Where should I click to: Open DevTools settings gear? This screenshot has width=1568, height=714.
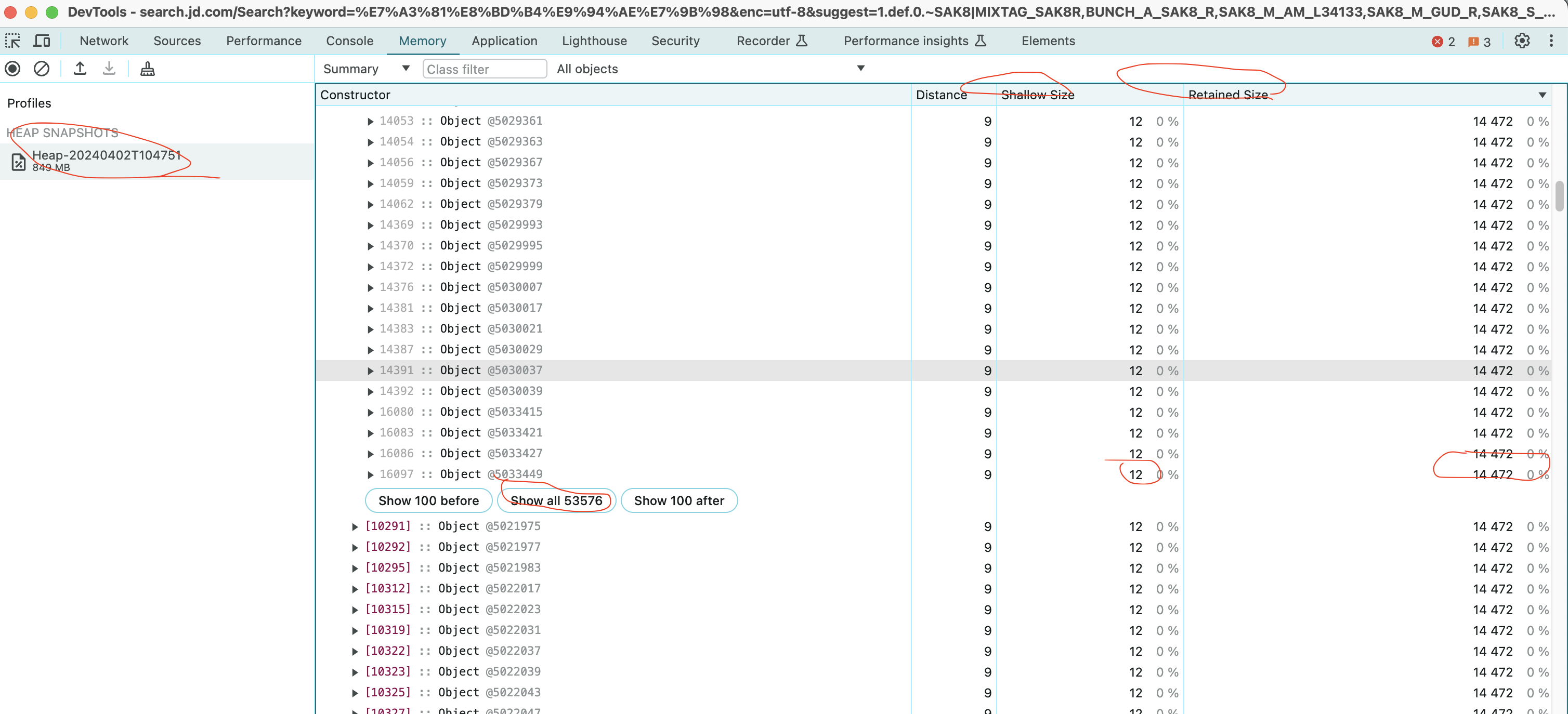pyautogui.click(x=1522, y=41)
